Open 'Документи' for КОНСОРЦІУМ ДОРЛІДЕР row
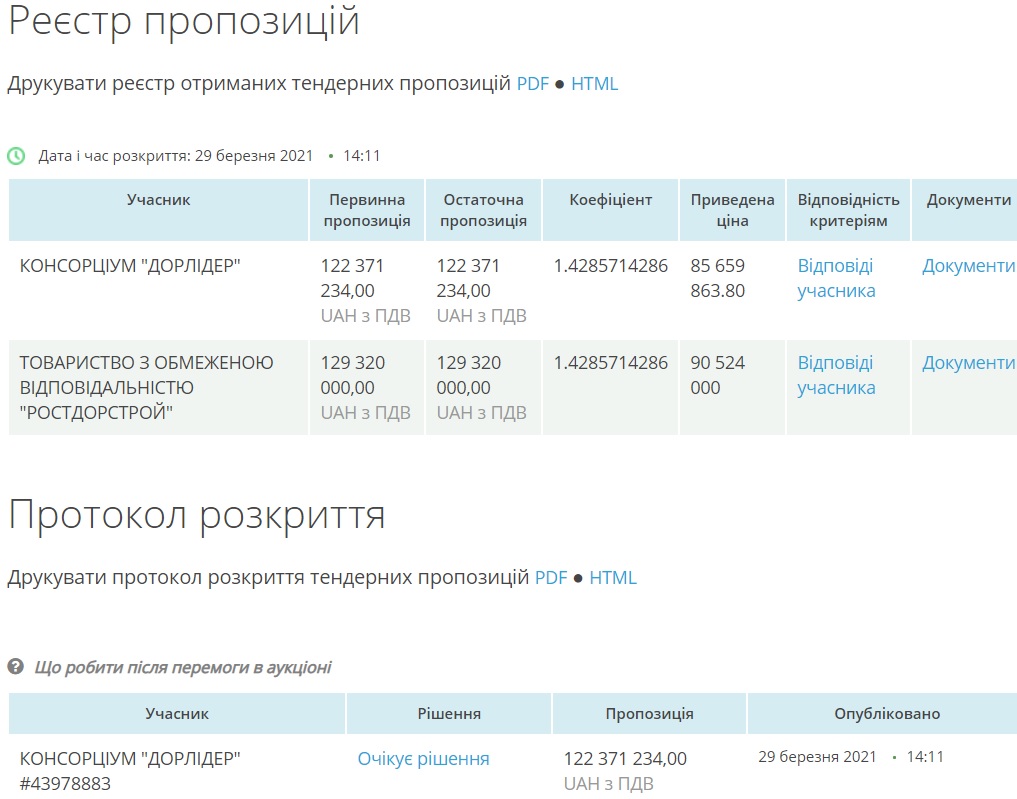1017x799 pixels. click(x=968, y=266)
